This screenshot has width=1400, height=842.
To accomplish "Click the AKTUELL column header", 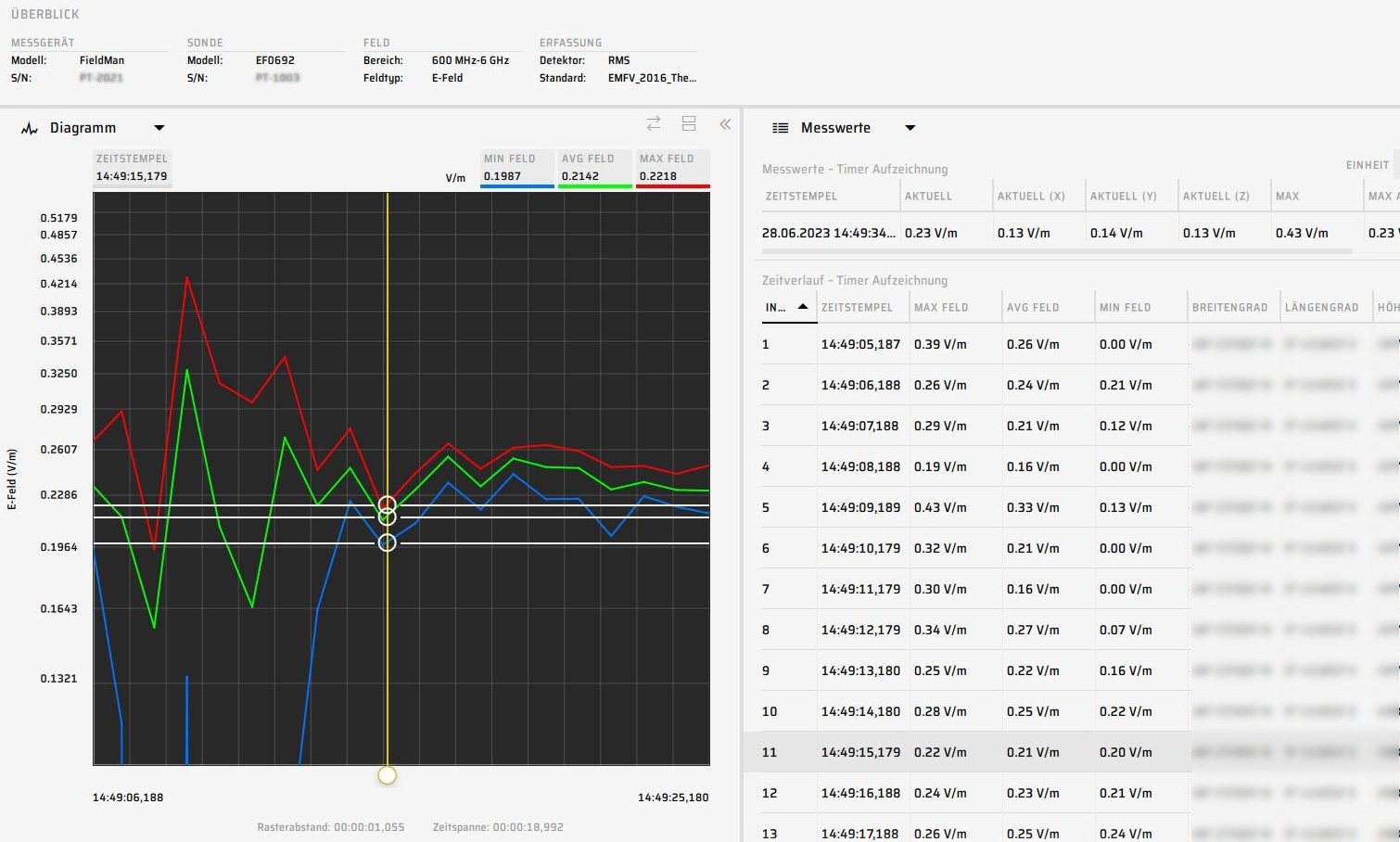I will [928, 196].
